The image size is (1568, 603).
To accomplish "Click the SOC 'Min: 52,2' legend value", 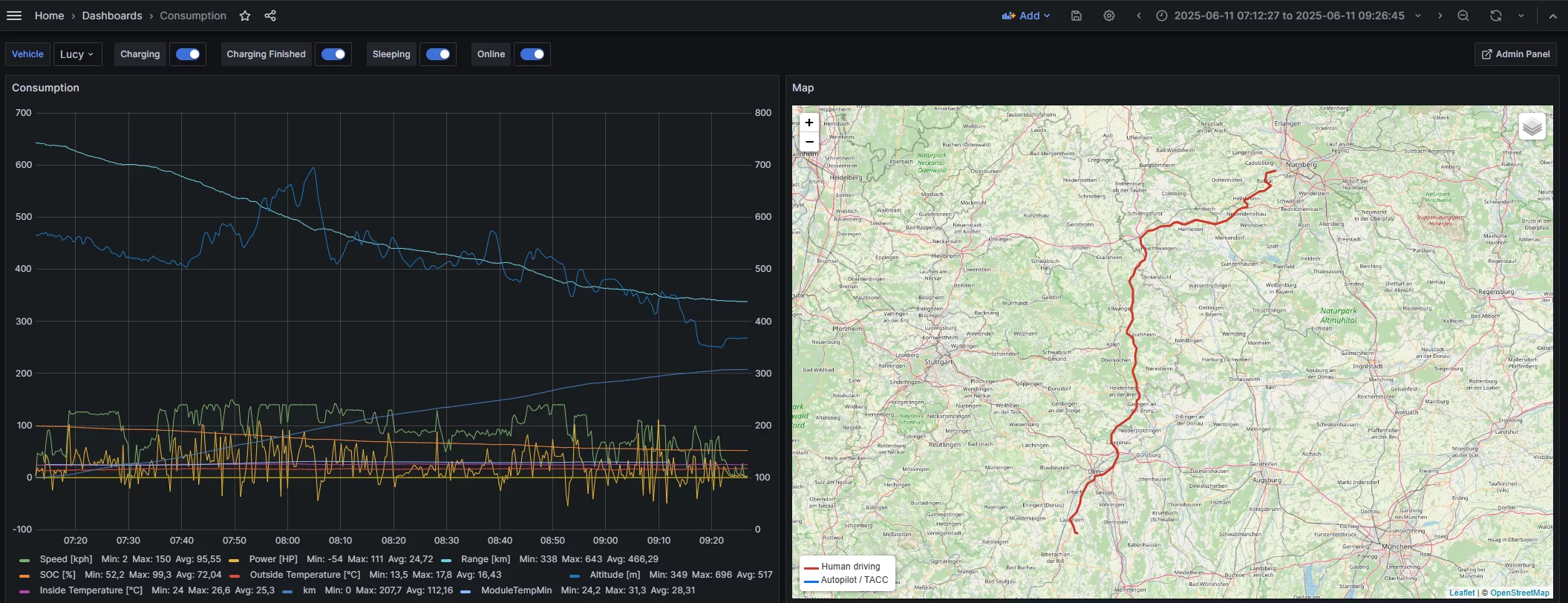I will (x=104, y=575).
